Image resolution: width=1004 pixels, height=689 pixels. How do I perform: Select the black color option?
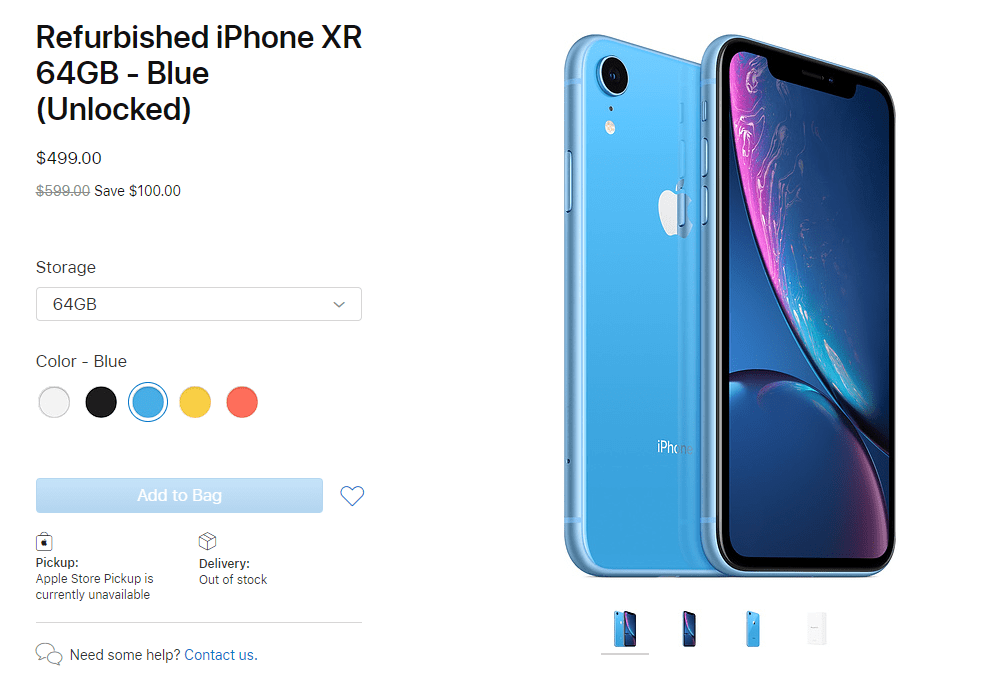pyautogui.click(x=101, y=402)
